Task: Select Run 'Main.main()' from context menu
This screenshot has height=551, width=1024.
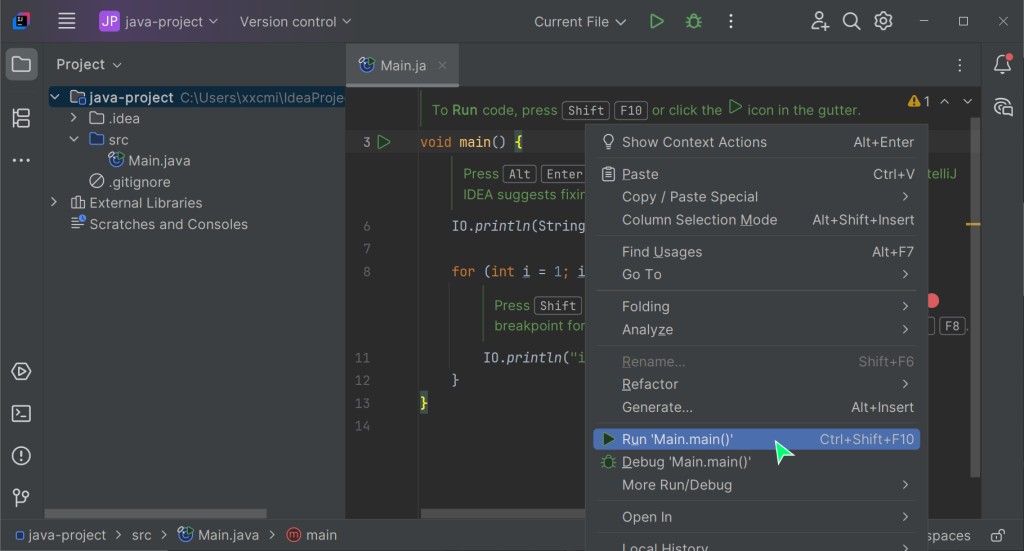Action: pos(677,439)
